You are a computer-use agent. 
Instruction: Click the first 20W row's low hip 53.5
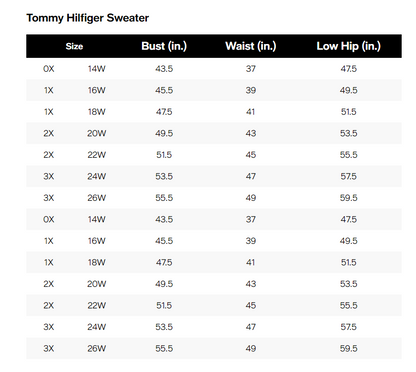pos(349,133)
